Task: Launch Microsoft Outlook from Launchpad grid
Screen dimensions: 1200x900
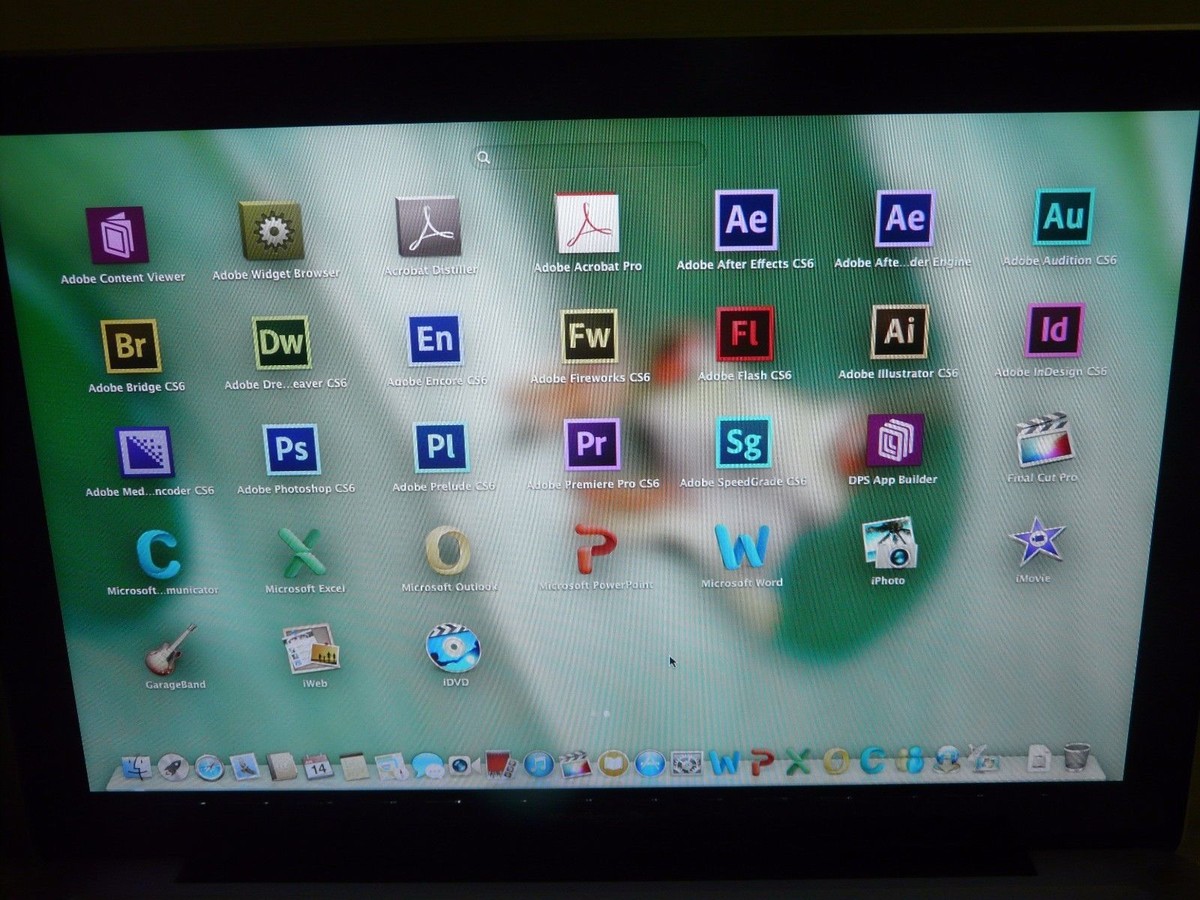Action: 448,550
